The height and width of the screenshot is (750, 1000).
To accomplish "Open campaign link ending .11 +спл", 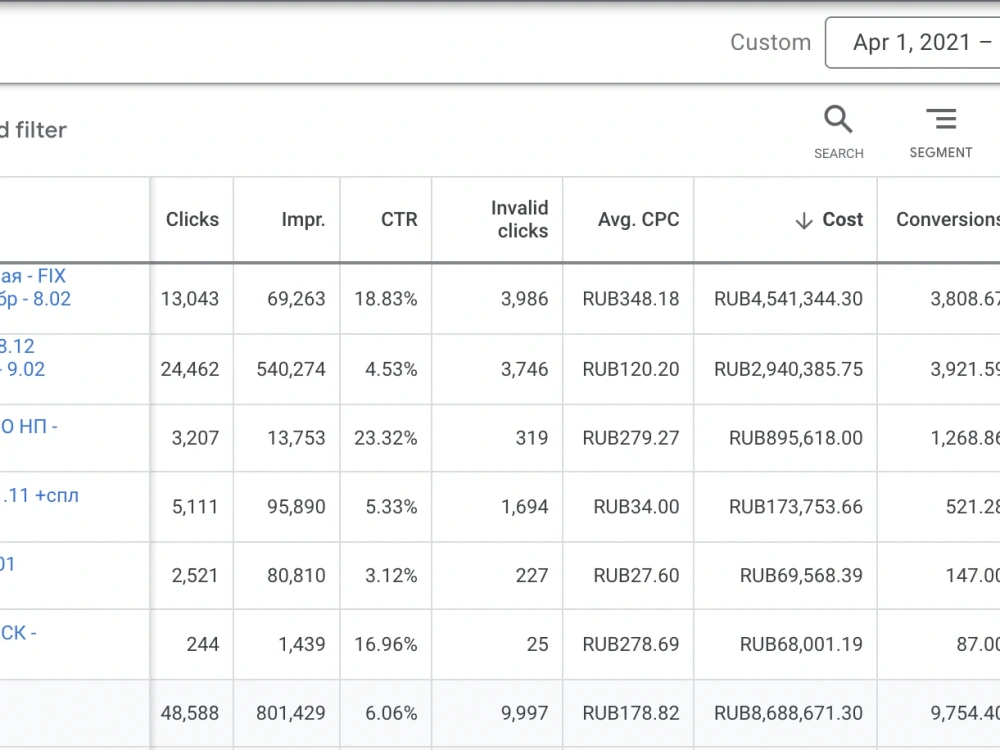I will tap(40, 495).
